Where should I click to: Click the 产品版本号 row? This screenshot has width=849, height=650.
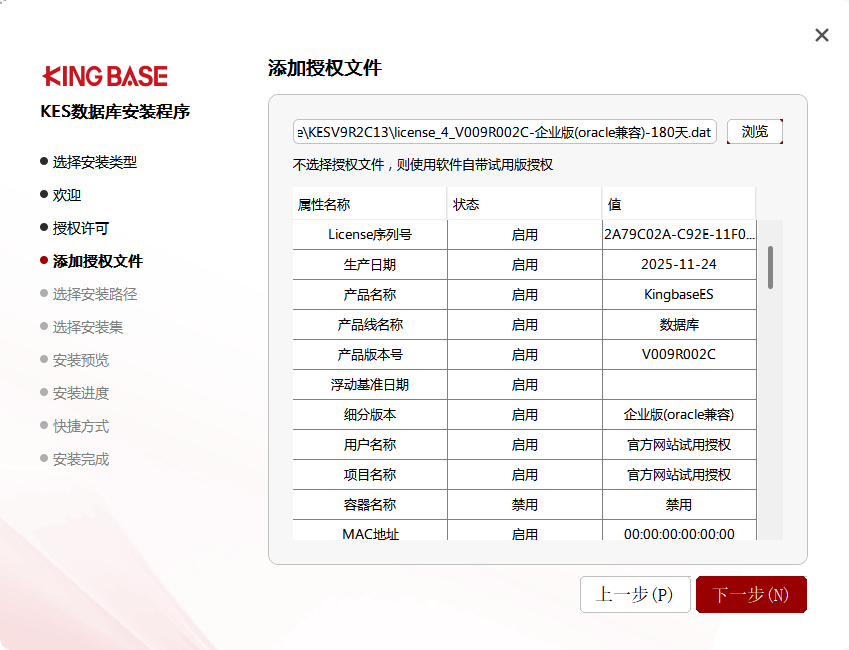[370, 355]
